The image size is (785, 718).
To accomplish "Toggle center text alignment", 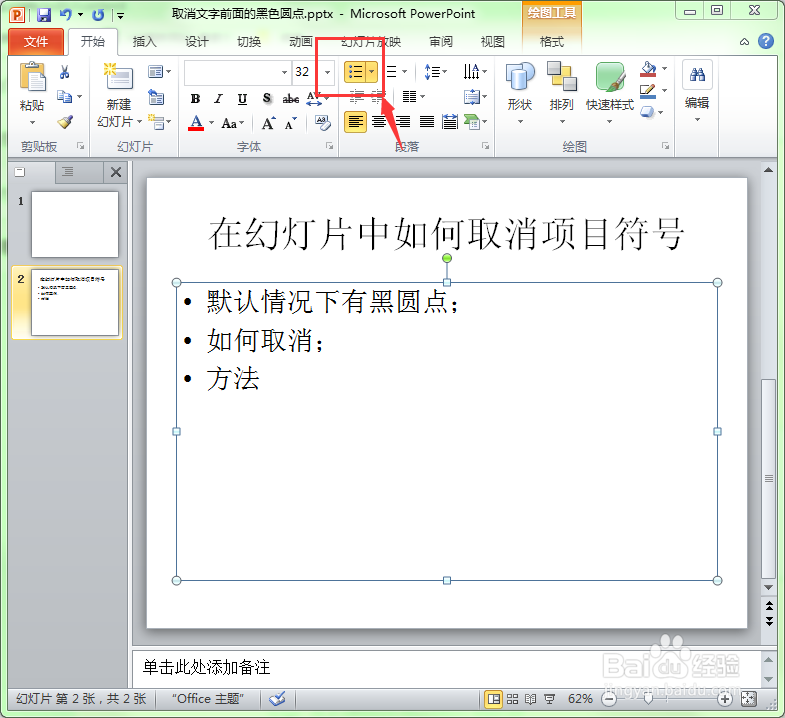I will tap(378, 122).
